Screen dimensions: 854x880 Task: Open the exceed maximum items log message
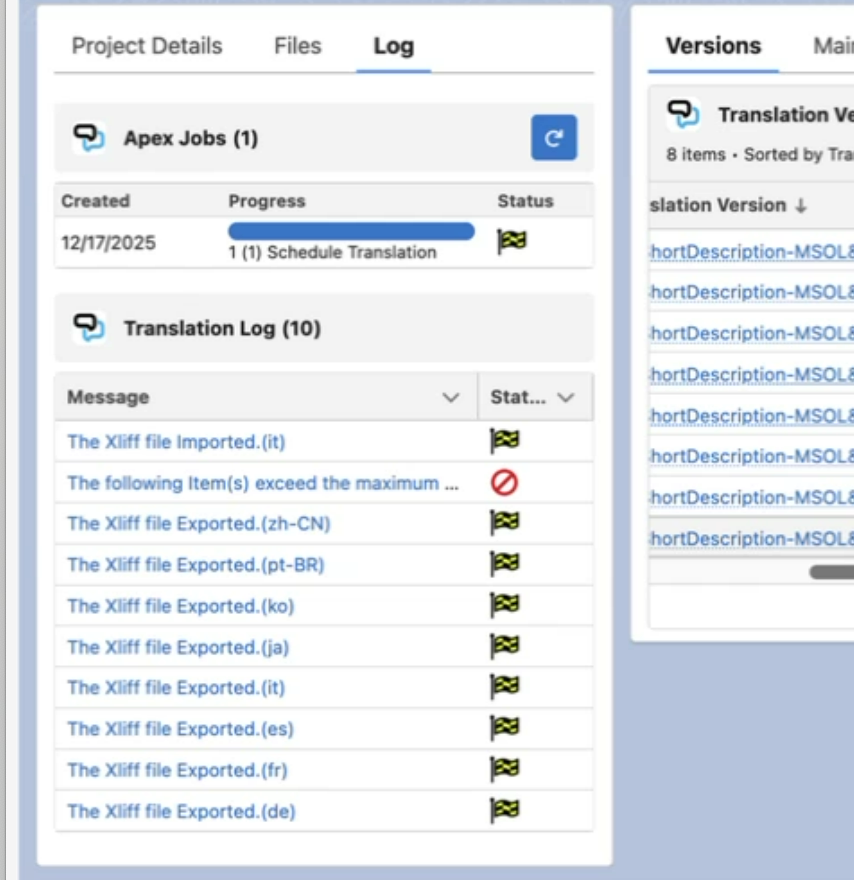(x=262, y=483)
